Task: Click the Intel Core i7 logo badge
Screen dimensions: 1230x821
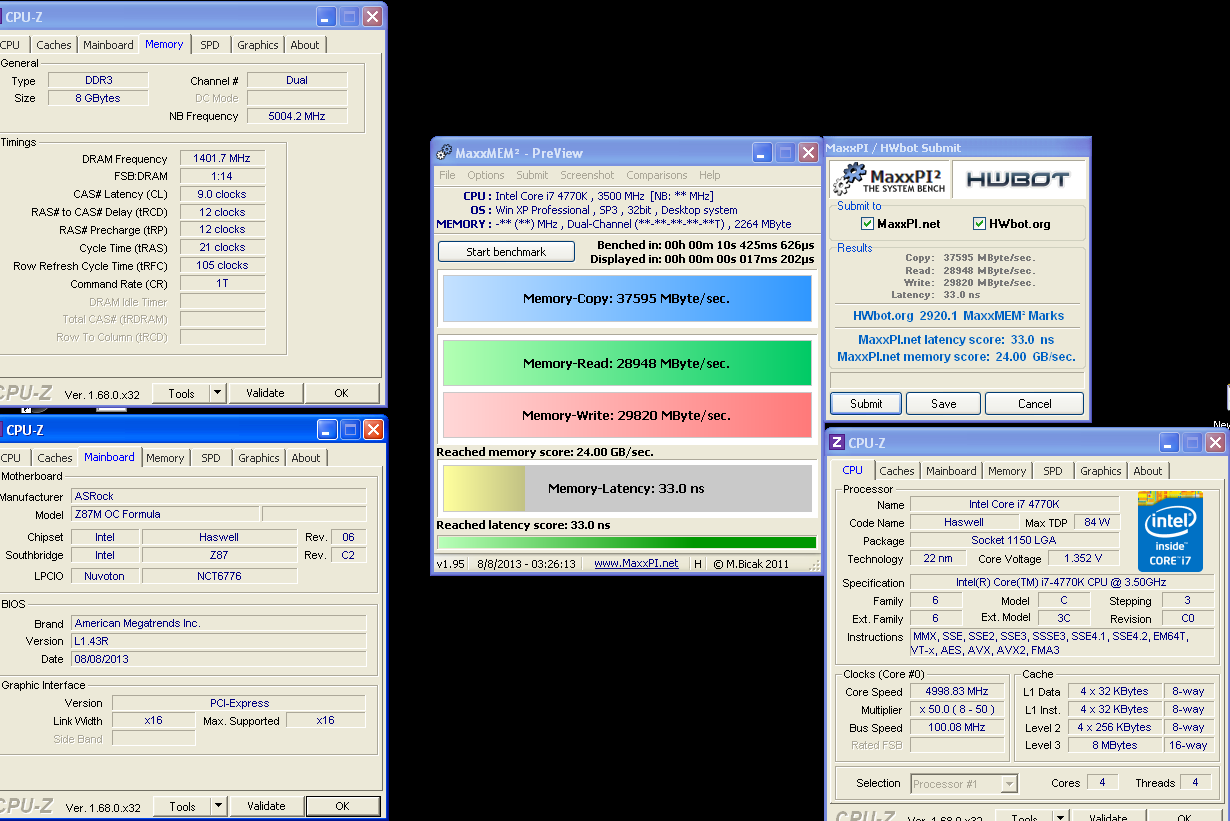Action: [x=1170, y=532]
